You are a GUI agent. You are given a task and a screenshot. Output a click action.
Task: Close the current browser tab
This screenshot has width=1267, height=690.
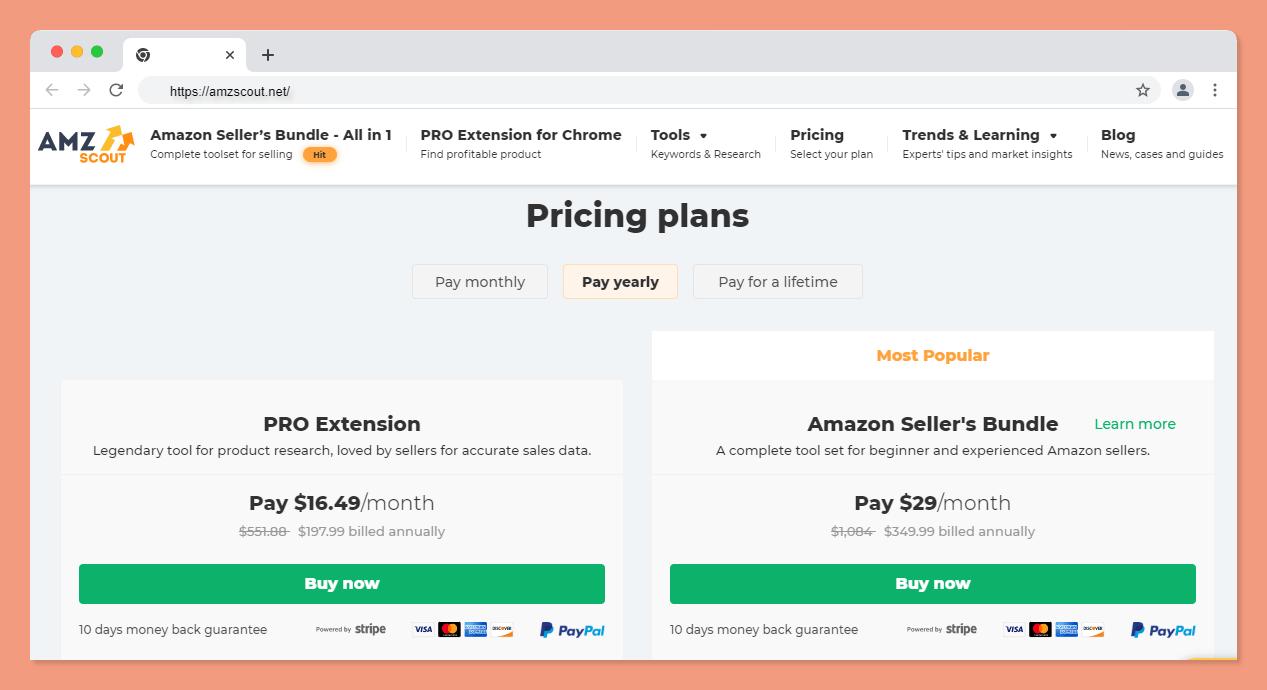[x=230, y=55]
